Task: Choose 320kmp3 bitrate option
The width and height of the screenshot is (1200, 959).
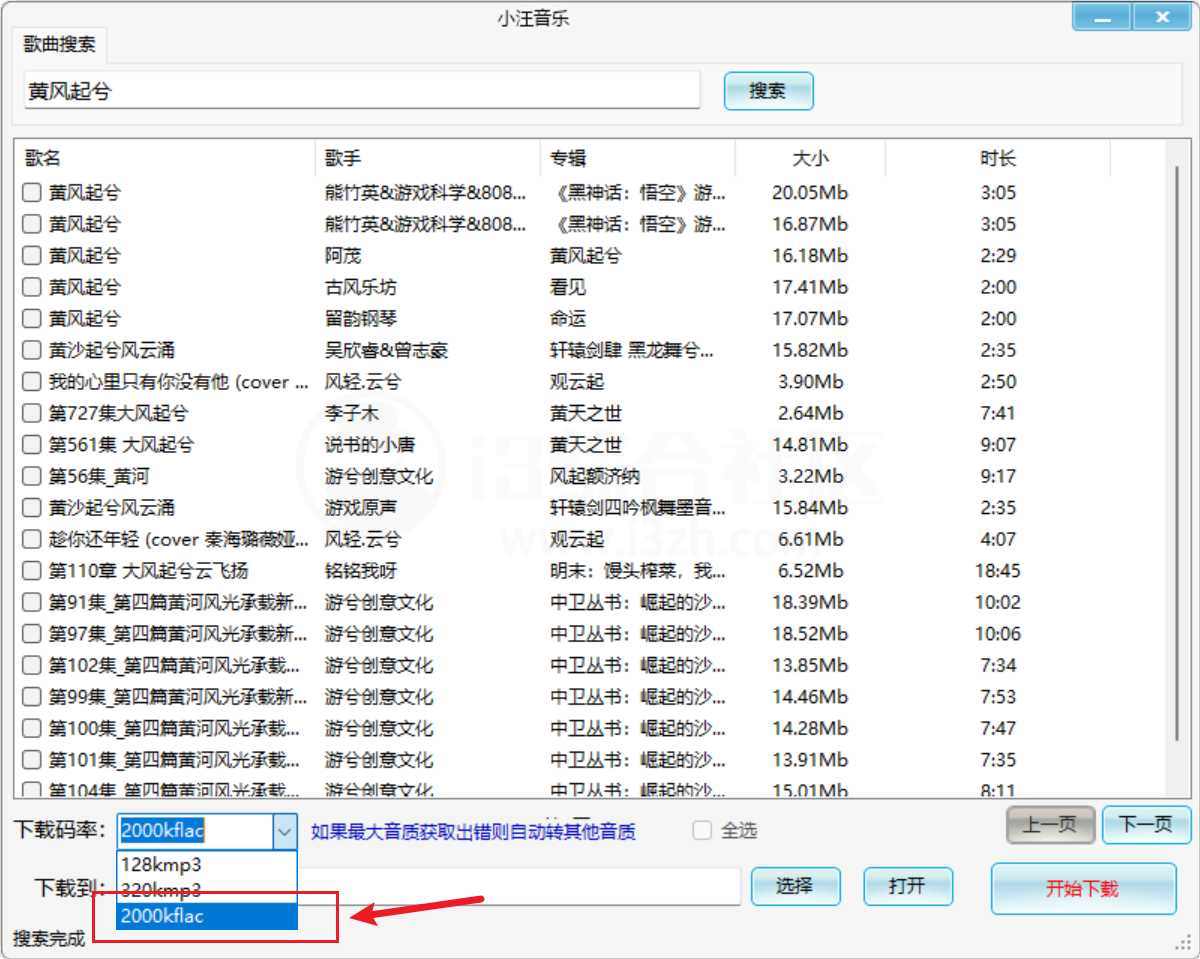Action: click(207, 889)
